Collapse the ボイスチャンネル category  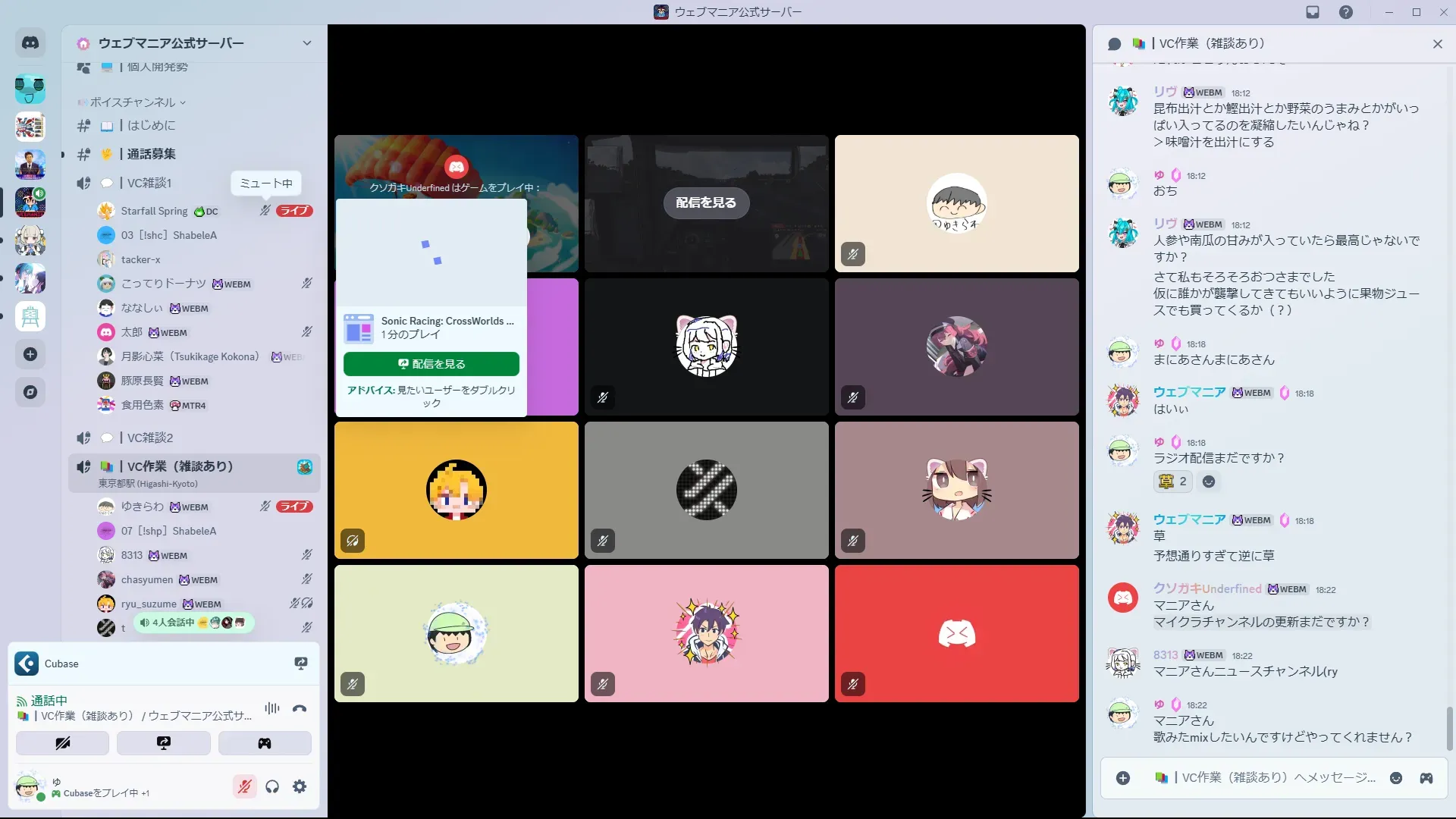coord(133,102)
